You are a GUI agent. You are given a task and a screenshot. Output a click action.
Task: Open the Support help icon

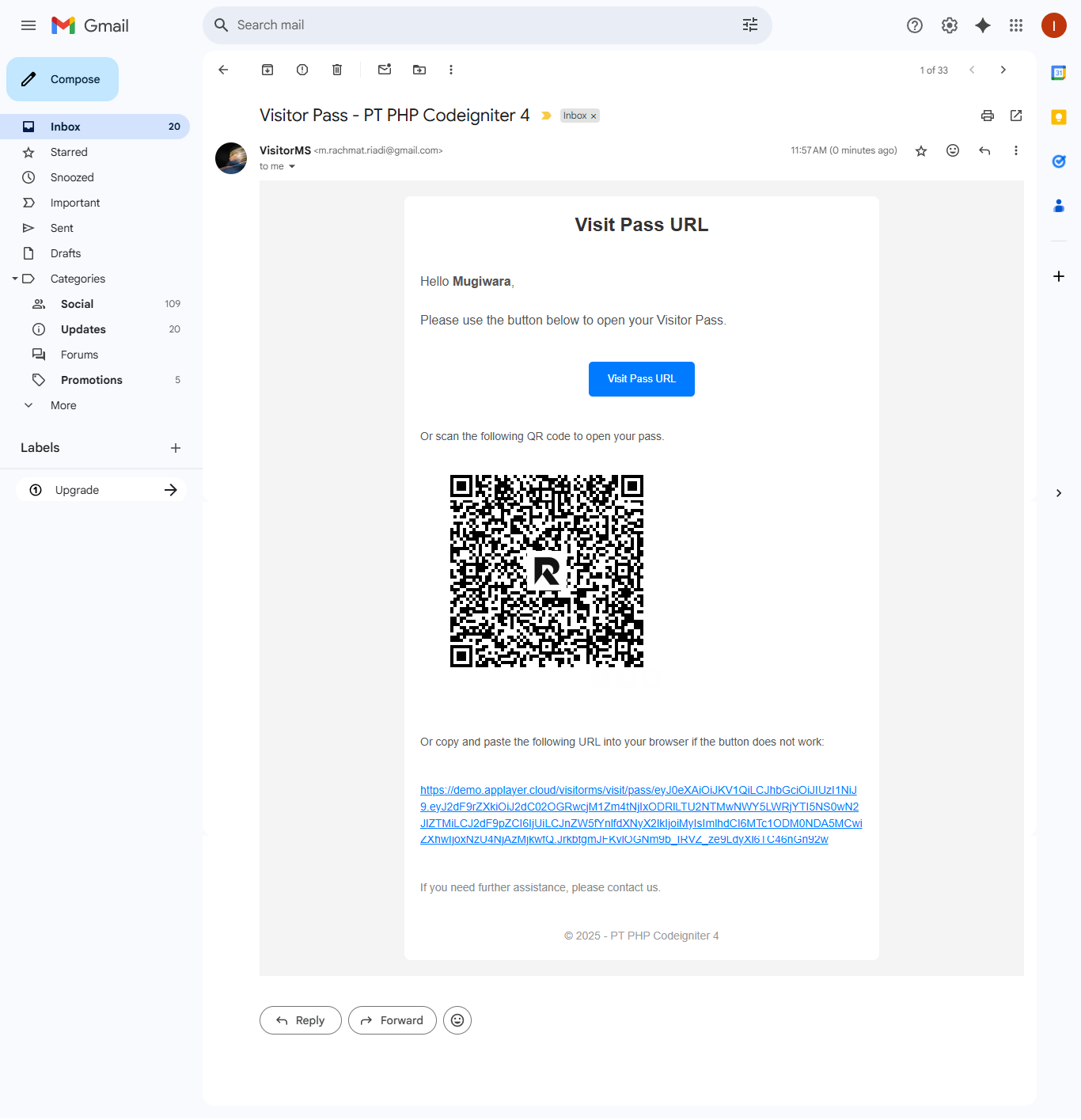915,25
